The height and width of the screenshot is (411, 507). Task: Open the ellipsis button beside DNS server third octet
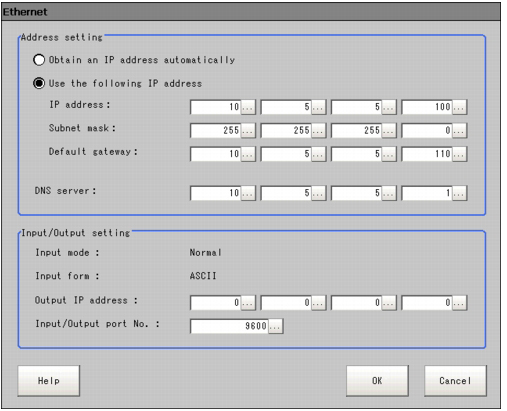389,193
